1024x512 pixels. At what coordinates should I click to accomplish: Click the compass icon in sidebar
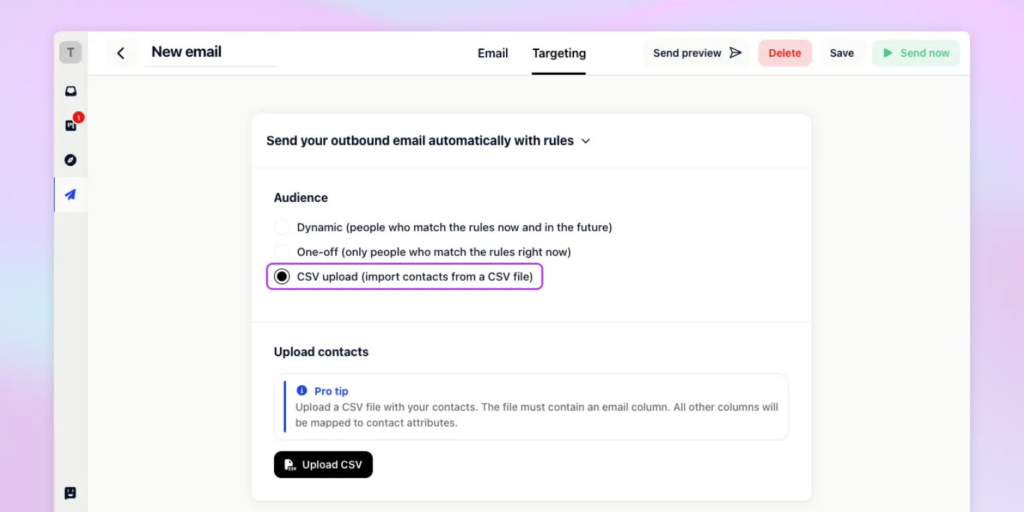(x=71, y=160)
